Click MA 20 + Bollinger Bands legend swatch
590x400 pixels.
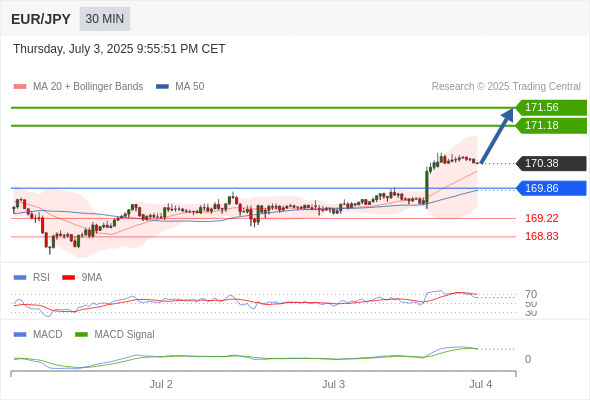click(20, 87)
